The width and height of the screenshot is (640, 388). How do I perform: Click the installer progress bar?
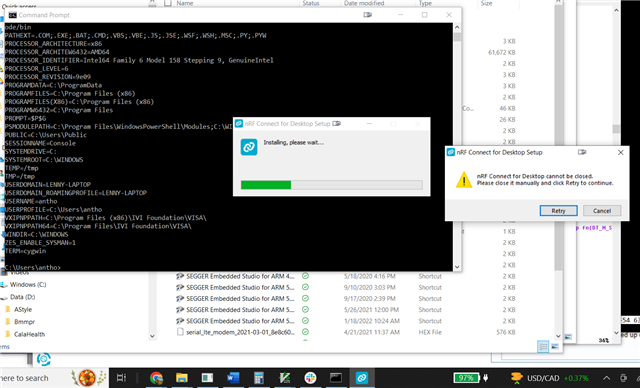[331, 185]
